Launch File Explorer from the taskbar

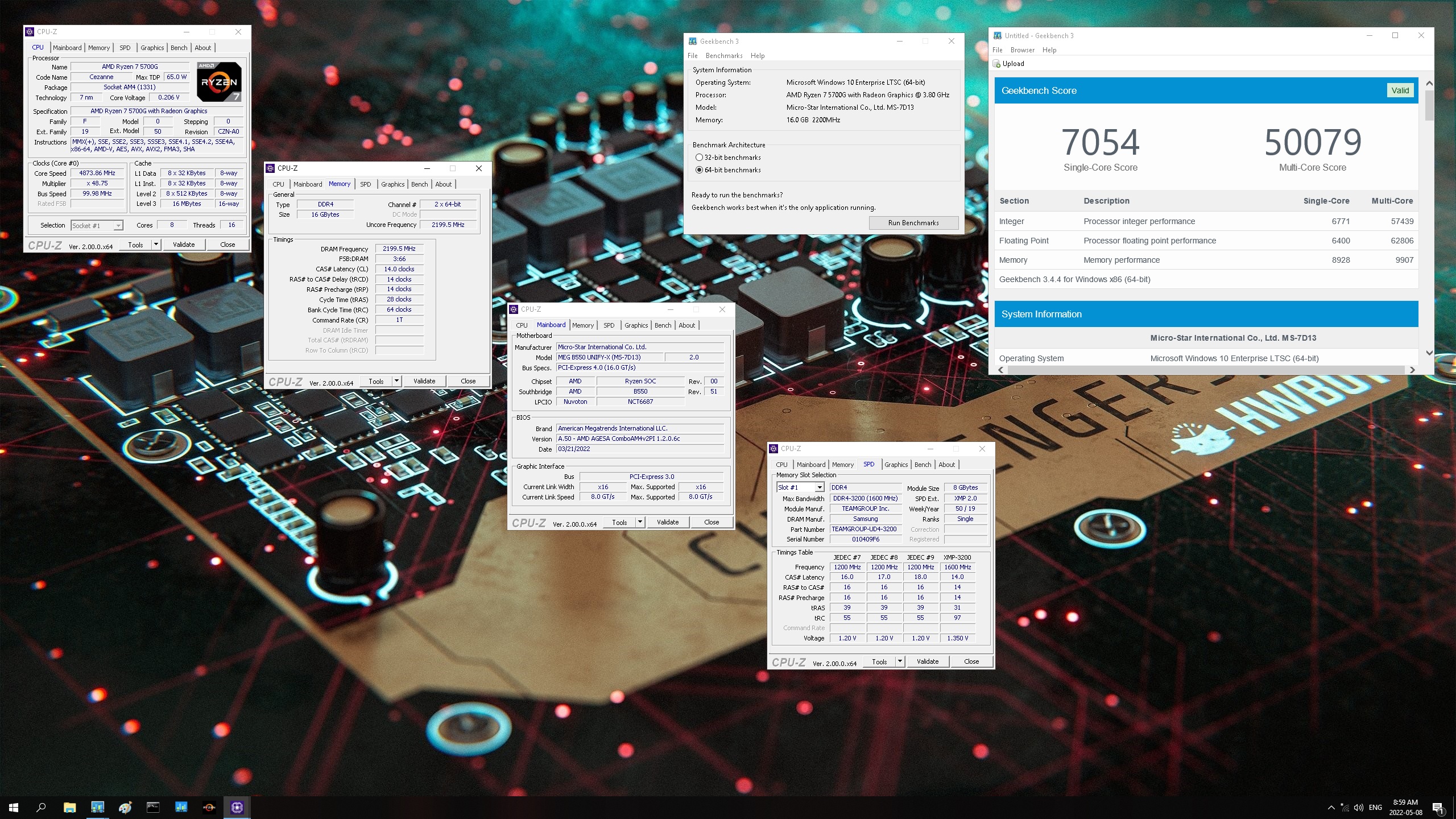coord(69,807)
